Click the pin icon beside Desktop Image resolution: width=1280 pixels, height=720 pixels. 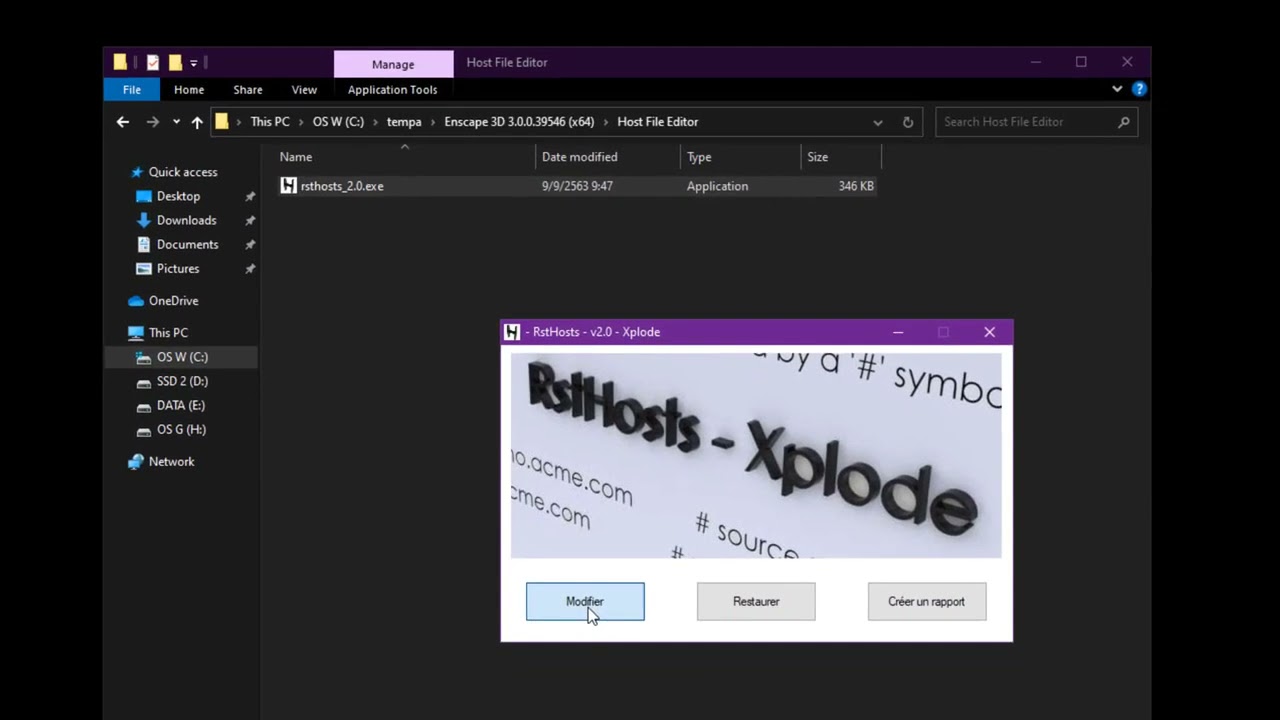point(250,197)
